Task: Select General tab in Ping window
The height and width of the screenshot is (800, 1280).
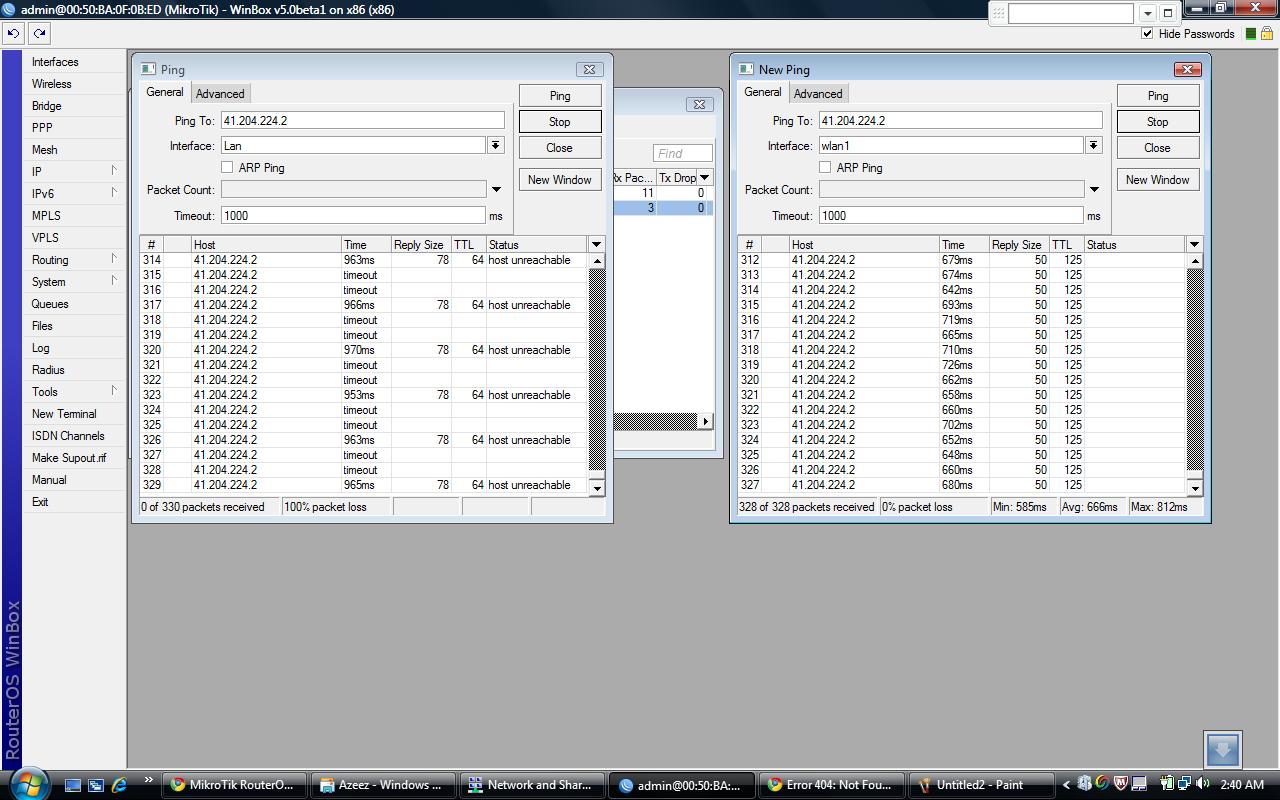Action: coord(164,92)
